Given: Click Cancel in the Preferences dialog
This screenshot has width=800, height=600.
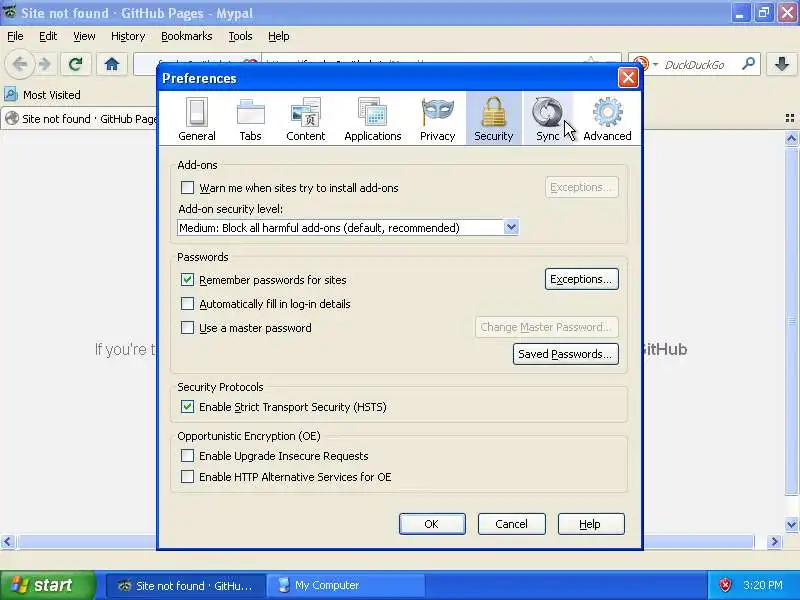Looking at the screenshot, I should 512,524.
